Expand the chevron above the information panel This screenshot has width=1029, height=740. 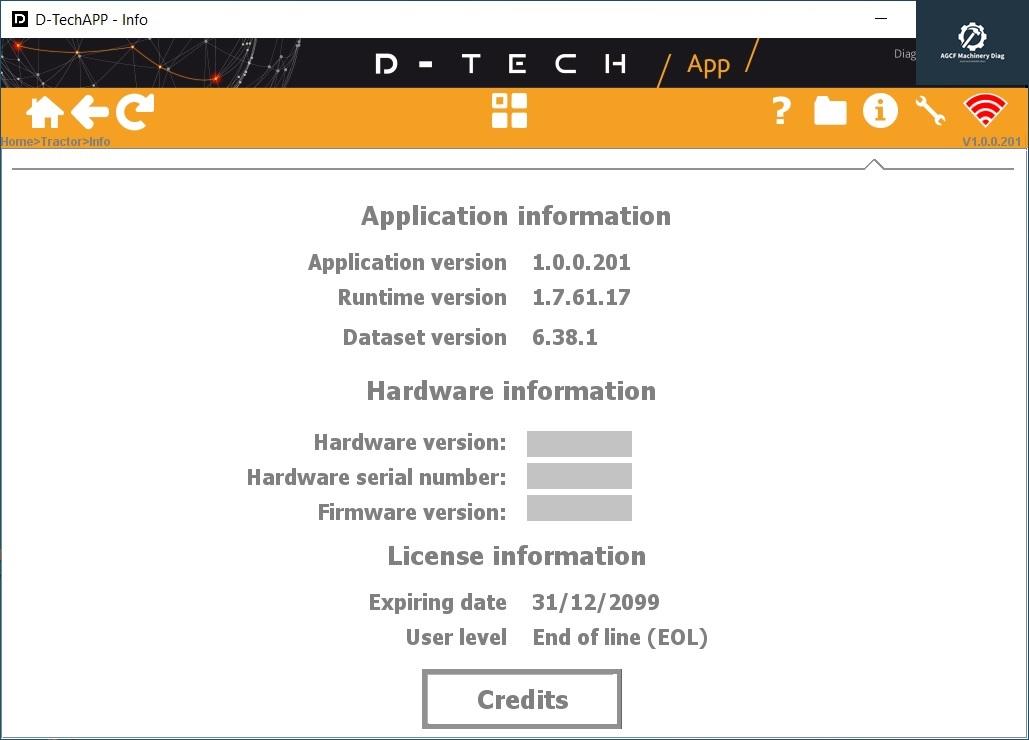875,161
